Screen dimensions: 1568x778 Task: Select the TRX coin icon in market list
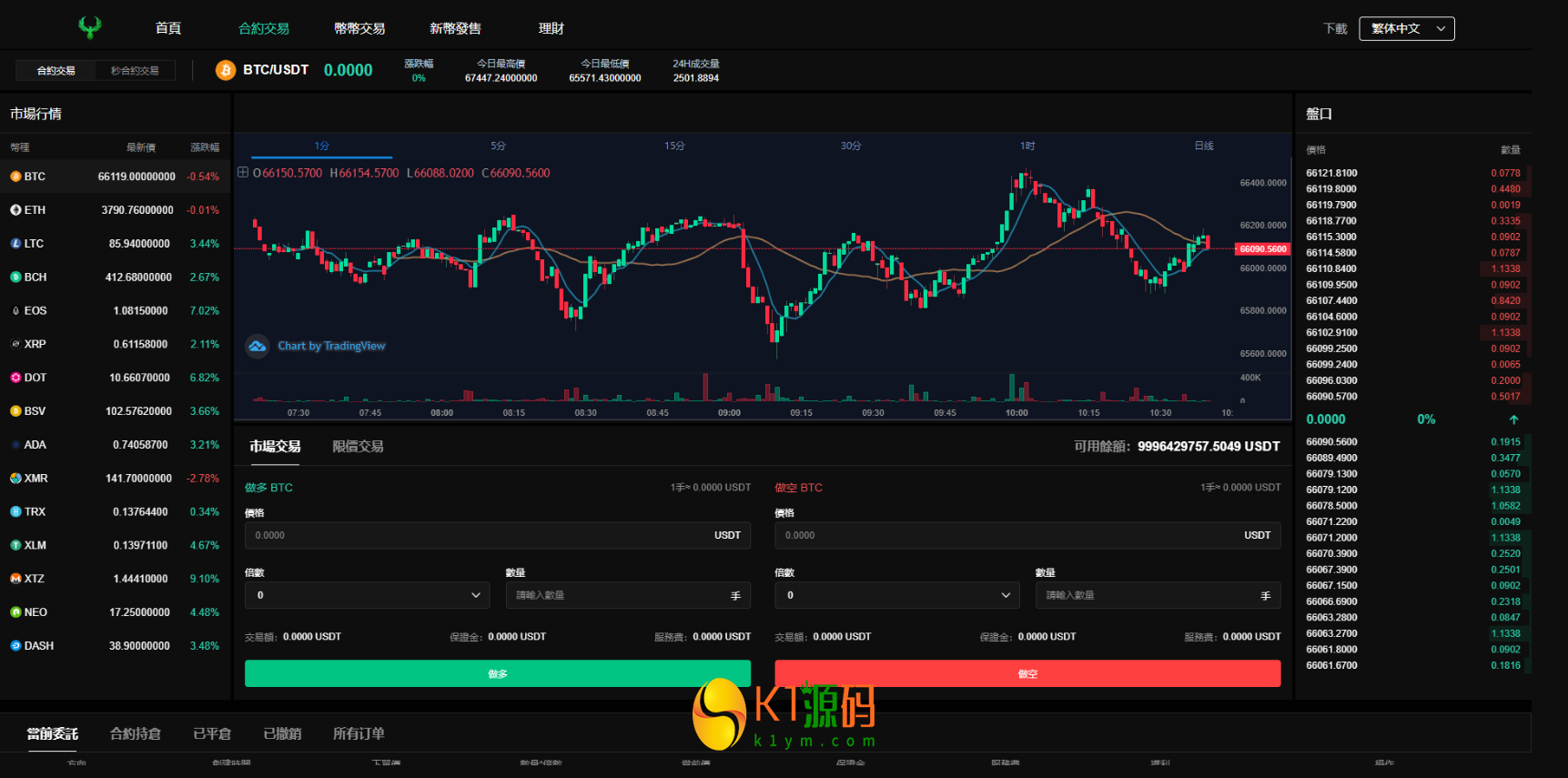15,512
